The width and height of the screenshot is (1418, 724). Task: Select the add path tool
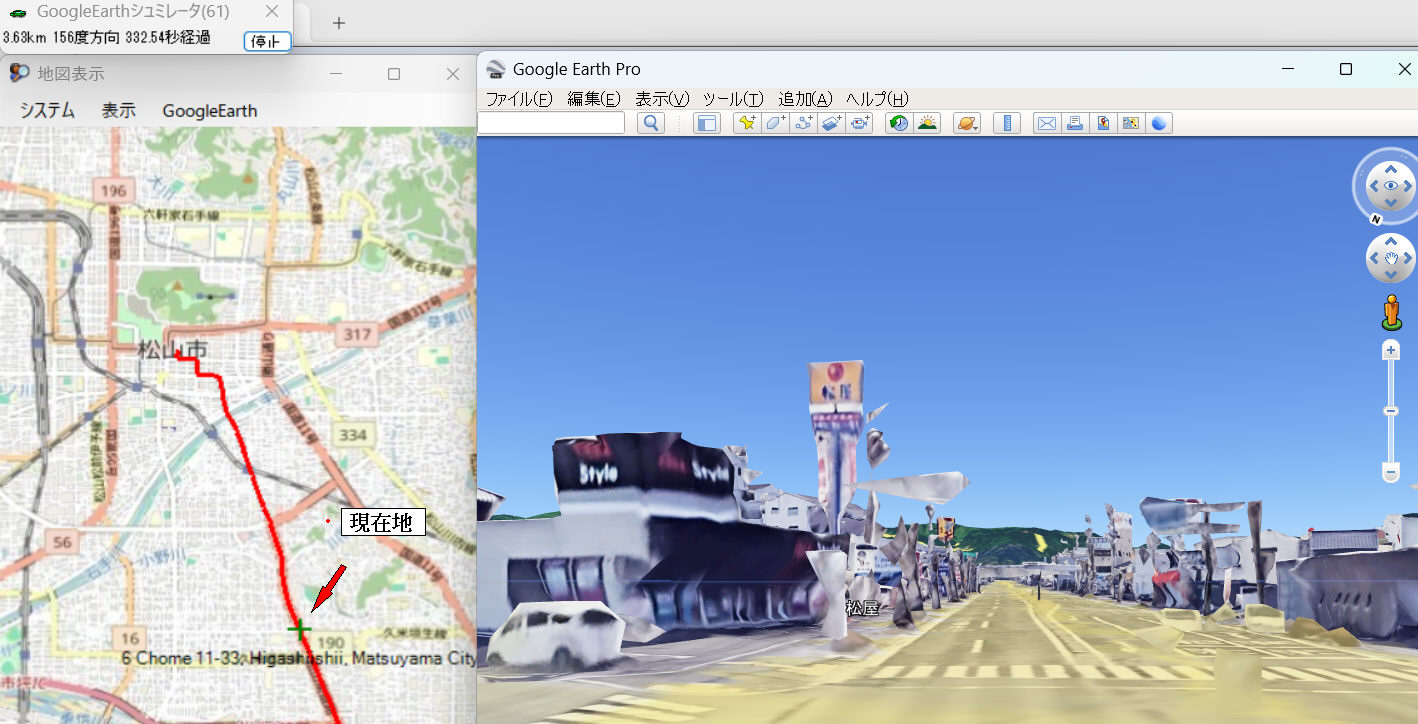tap(803, 123)
